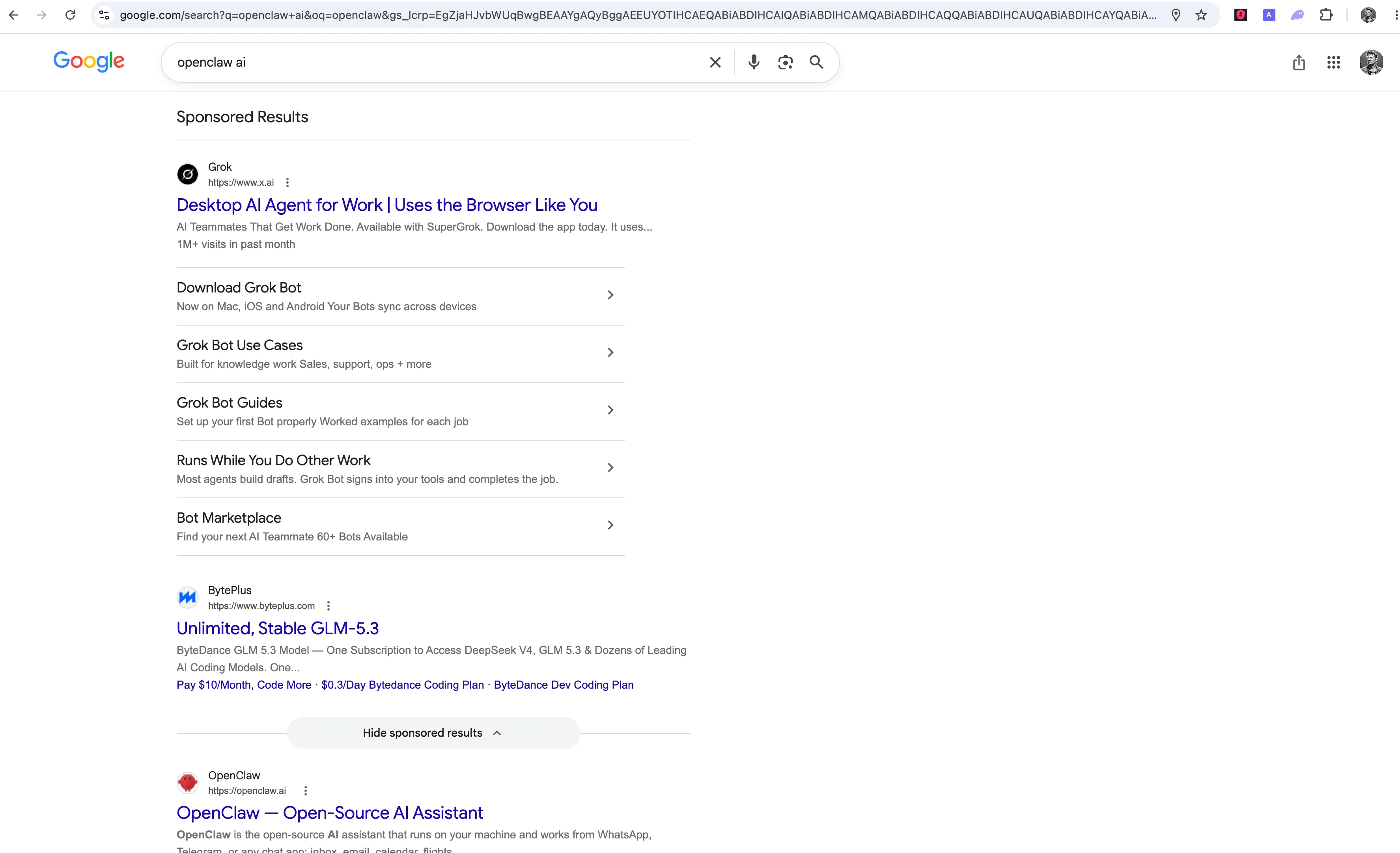Open 'Desktop AI Agent for Work' ad link
The height and width of the screenshot is (853, 1400).
[x=387, y=205]
